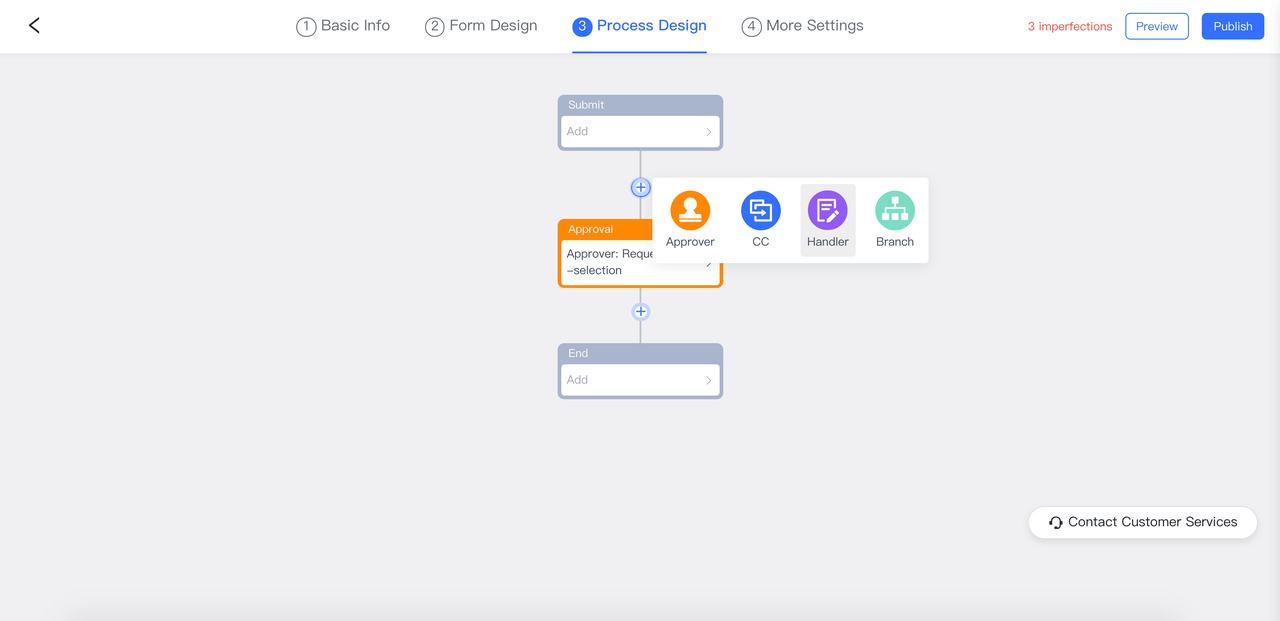Contact Customer Services
Screen dimensions: 1280x621
click(x=1142, y=522)
